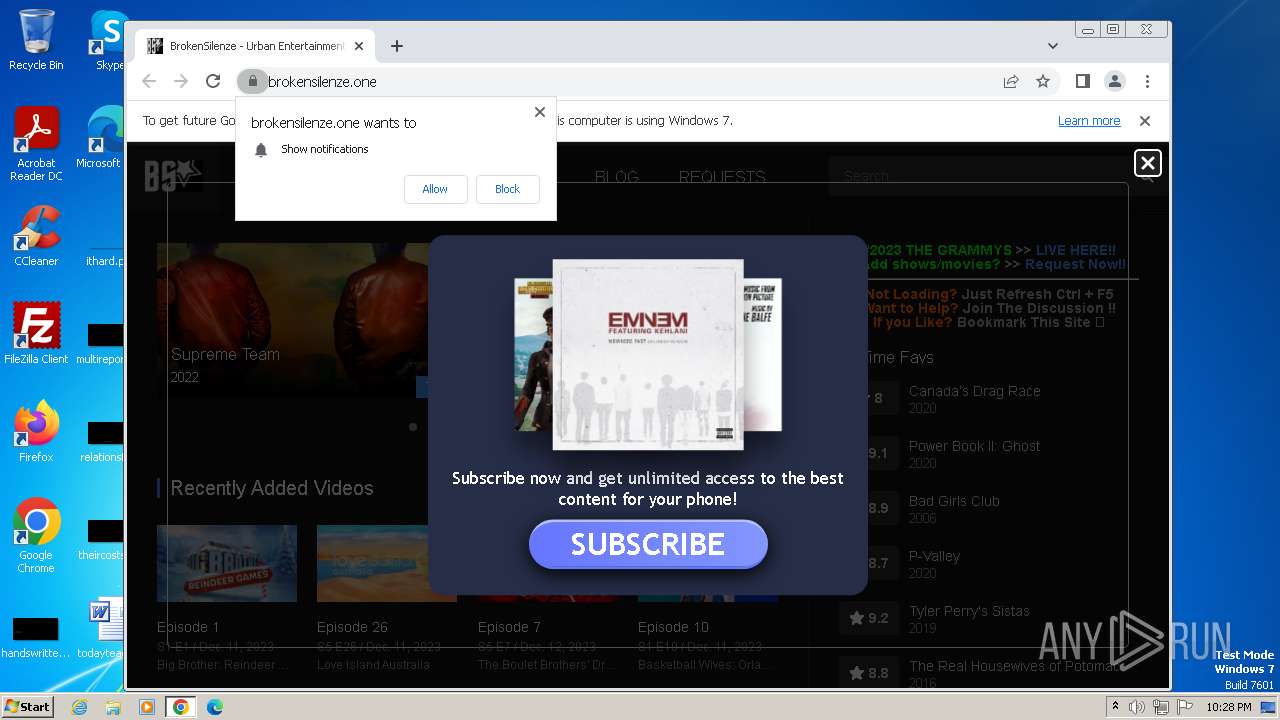Close the BrokenSilenze tab
1280x720 pixels.
[x=359, y=46]
